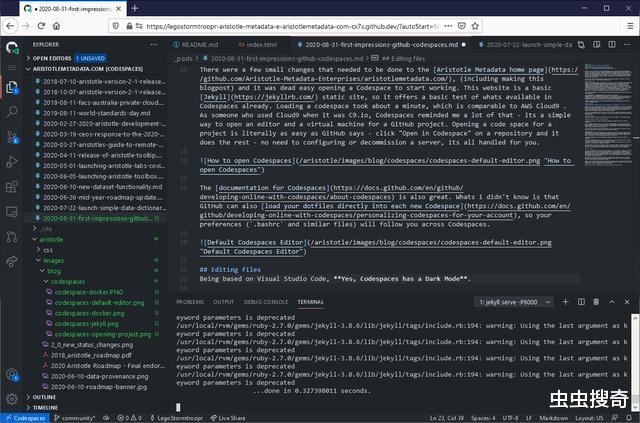Screen dimensions: 640x423
Task: Open markdown preview to the side
Action: tap(596, 45)
